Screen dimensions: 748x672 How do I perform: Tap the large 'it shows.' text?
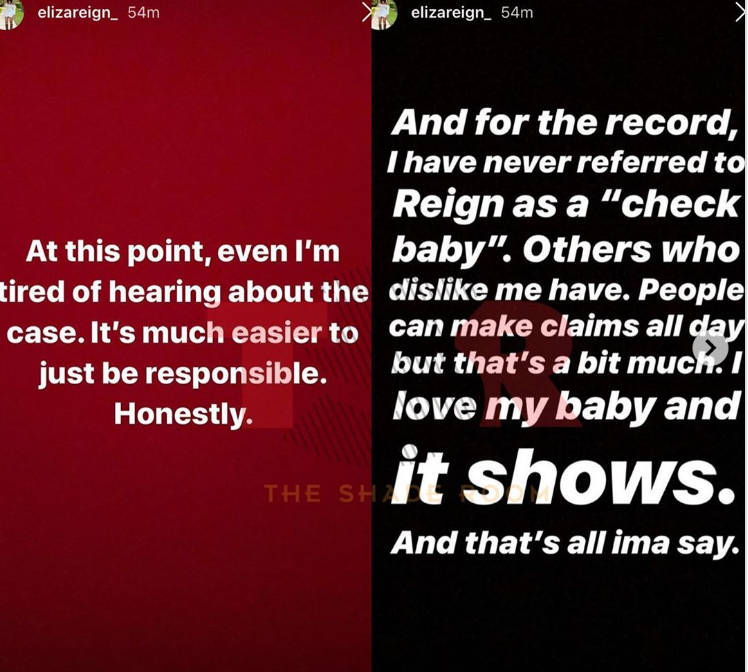tap(564, 476)
